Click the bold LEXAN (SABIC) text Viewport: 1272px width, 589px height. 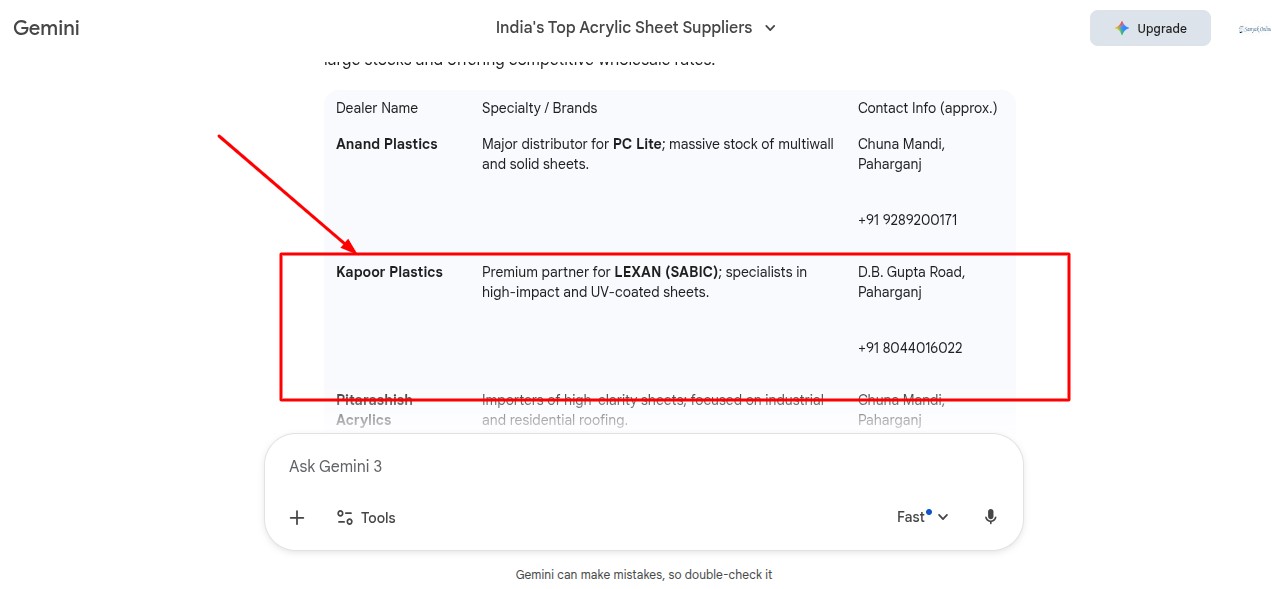(666, 272)
